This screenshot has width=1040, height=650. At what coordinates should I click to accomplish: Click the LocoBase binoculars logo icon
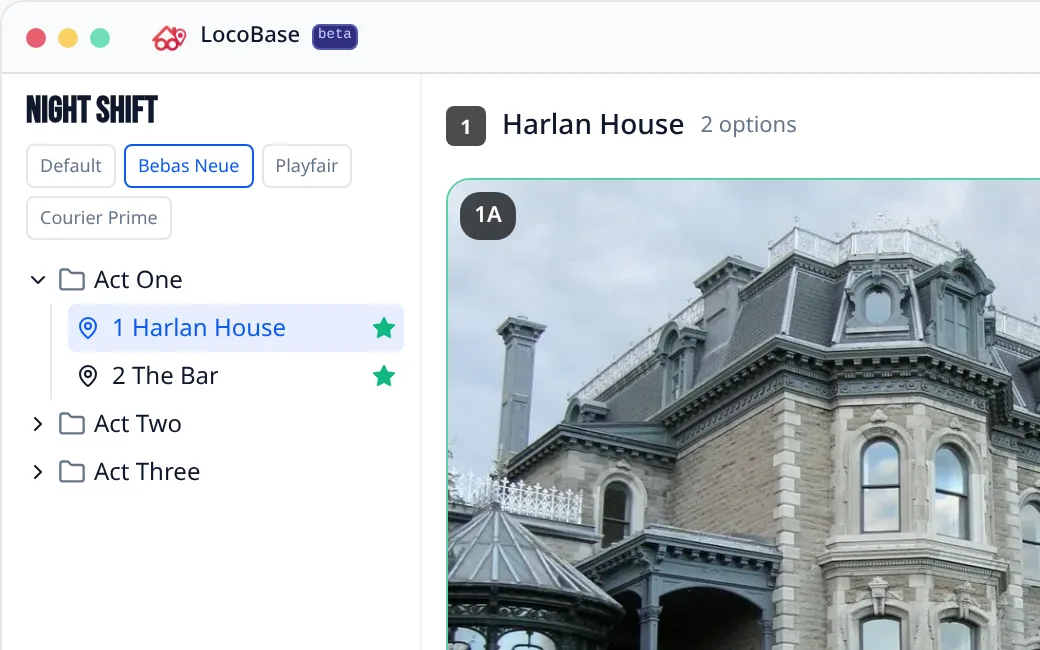point(169,38)
